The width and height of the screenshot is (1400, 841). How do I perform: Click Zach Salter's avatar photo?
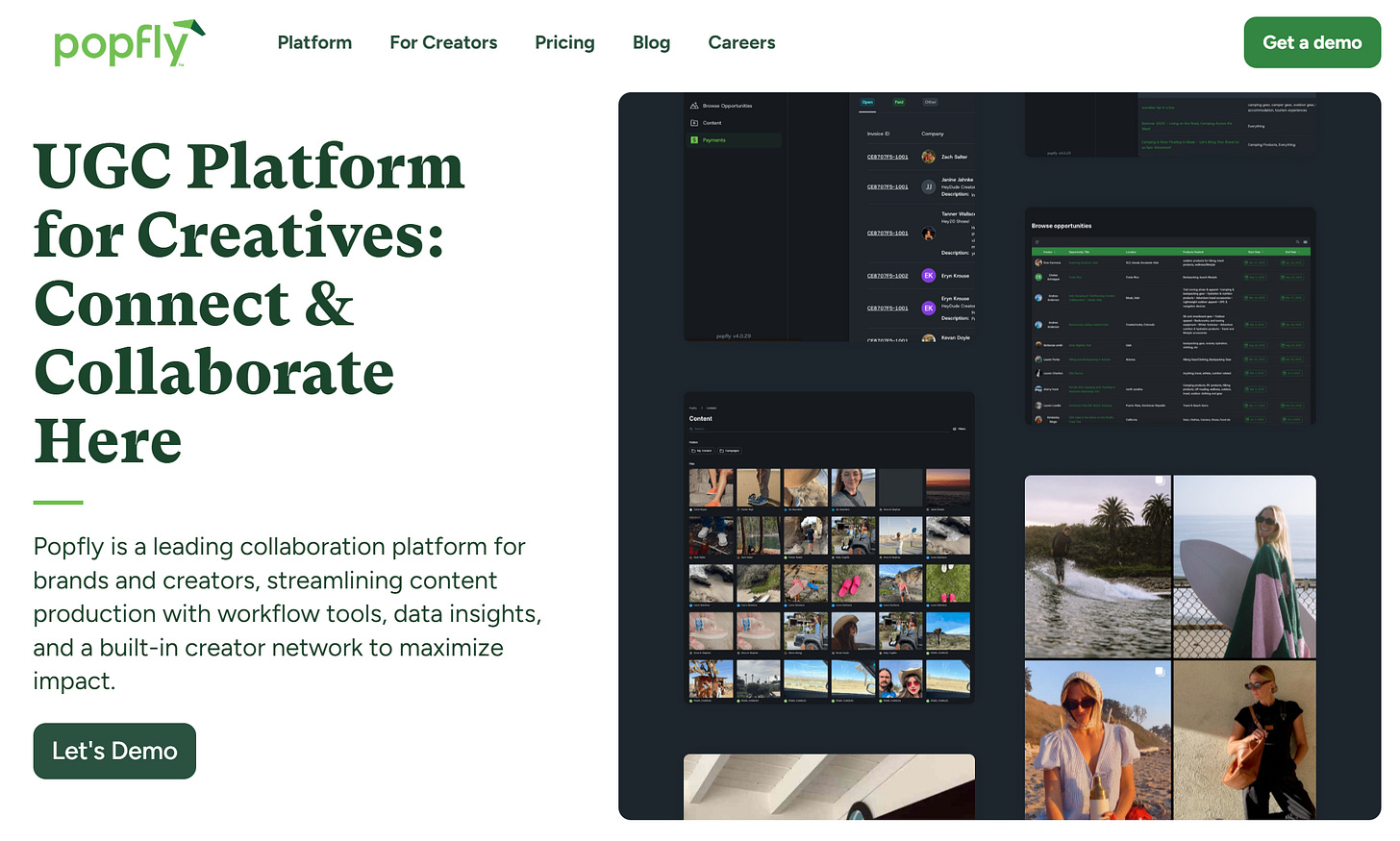coord(928,157)
